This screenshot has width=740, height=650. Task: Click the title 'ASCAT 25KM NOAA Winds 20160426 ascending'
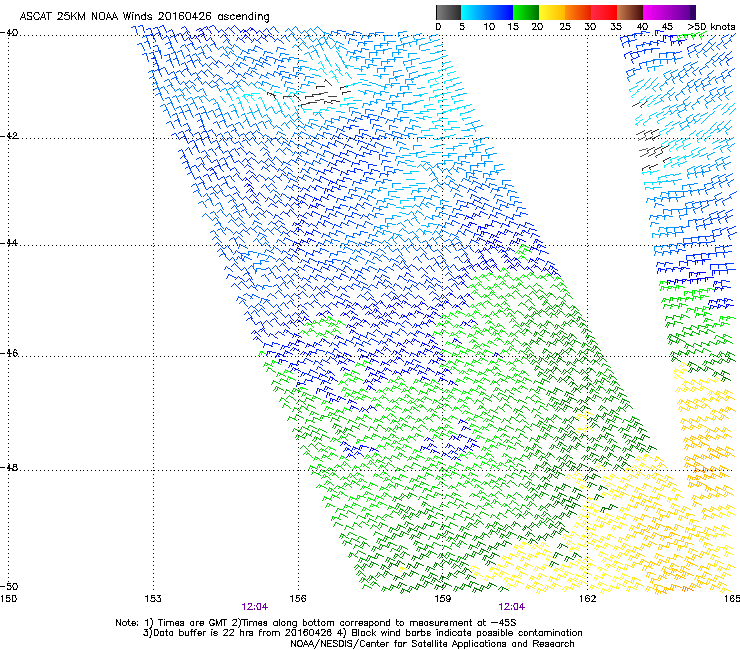(x=144, y=16)
